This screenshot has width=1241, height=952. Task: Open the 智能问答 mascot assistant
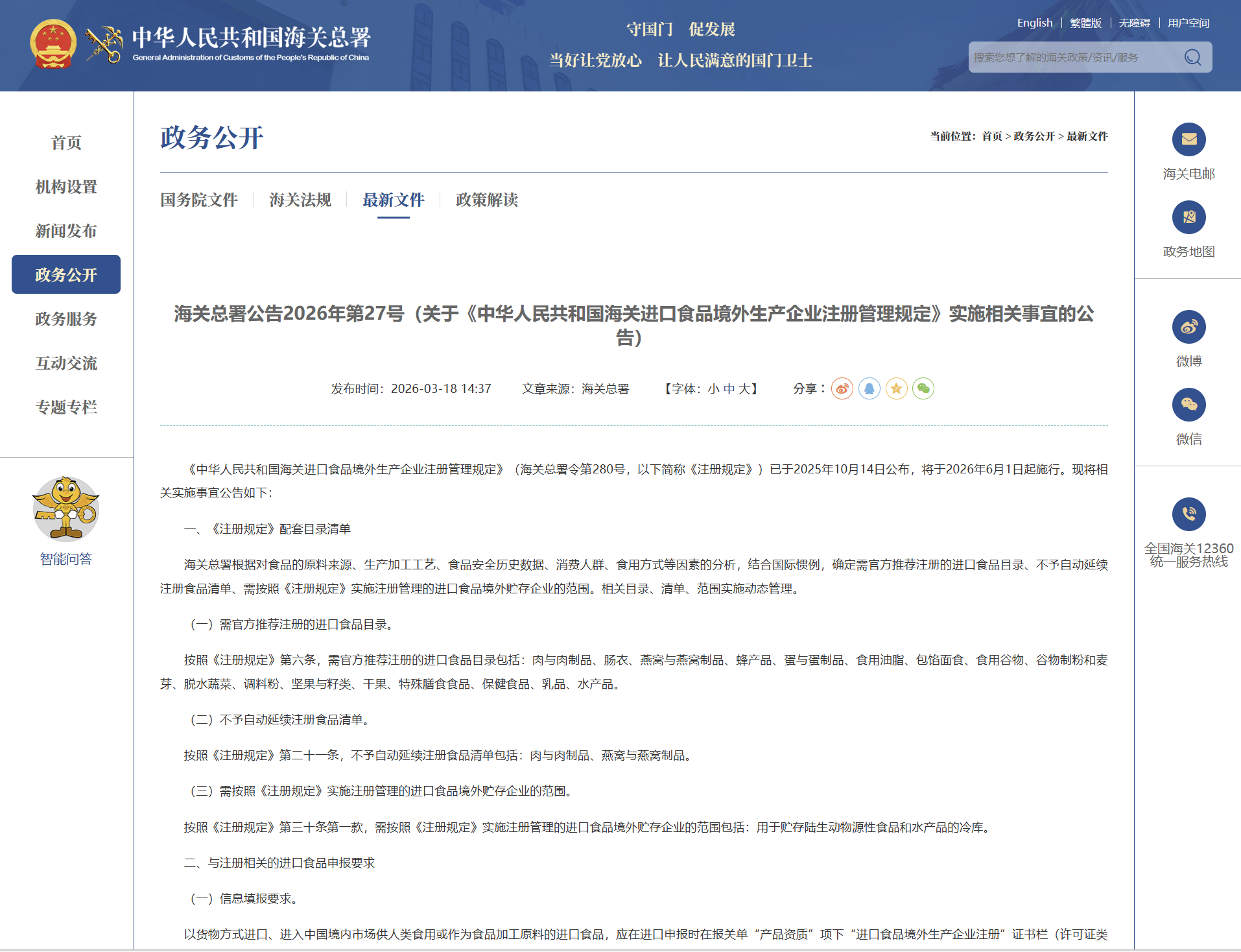[66, 509]
